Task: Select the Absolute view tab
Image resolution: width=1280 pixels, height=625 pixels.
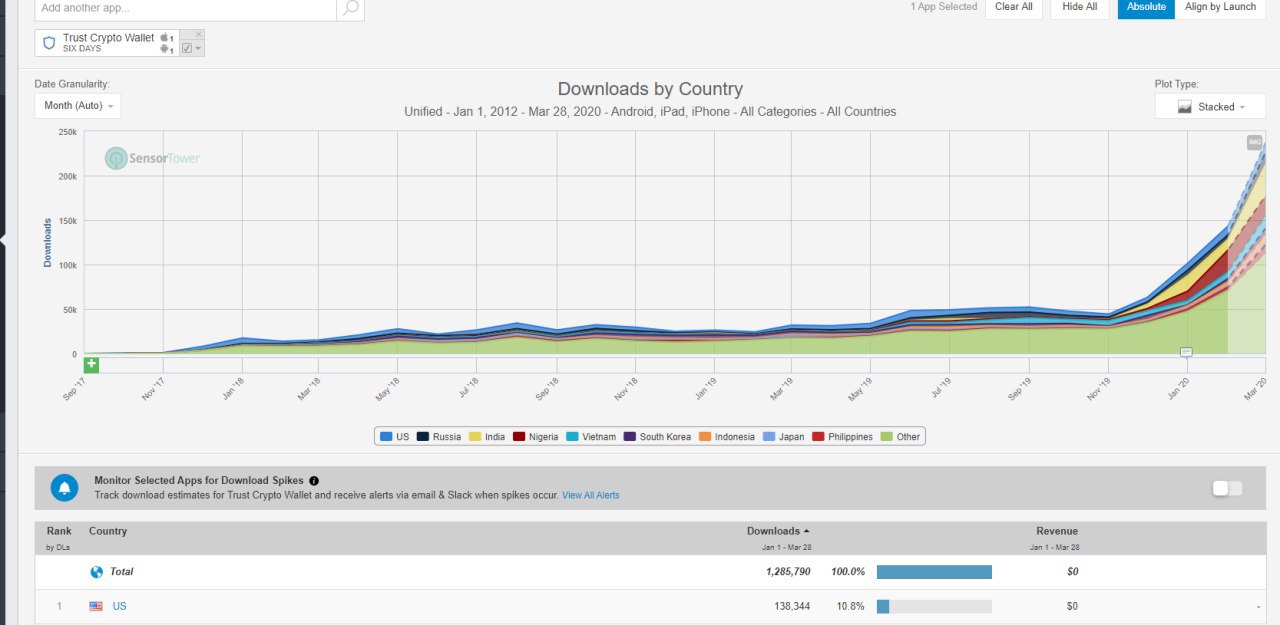Action: tap(1146, 7)
